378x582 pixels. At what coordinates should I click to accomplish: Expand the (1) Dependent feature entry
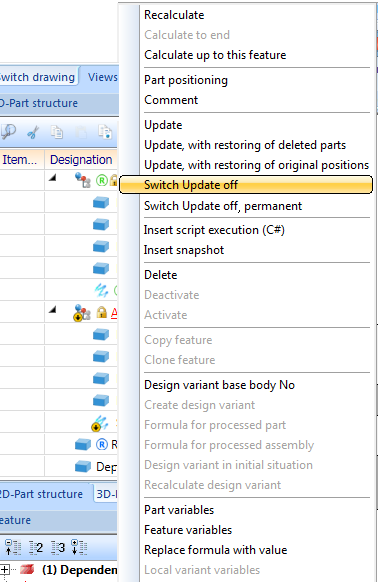[x=5, y=569]
